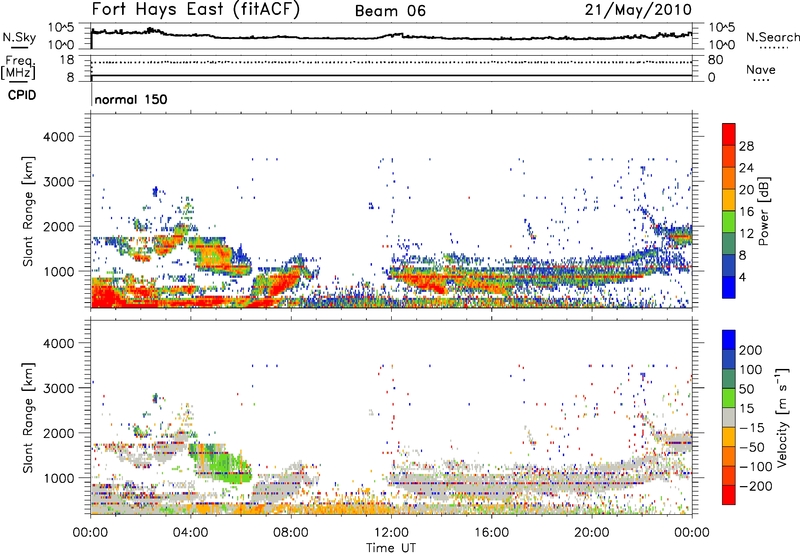Pick the light green 12–16 dB power swatch
This screenshot has height=554, width=800.
point(729,222)
